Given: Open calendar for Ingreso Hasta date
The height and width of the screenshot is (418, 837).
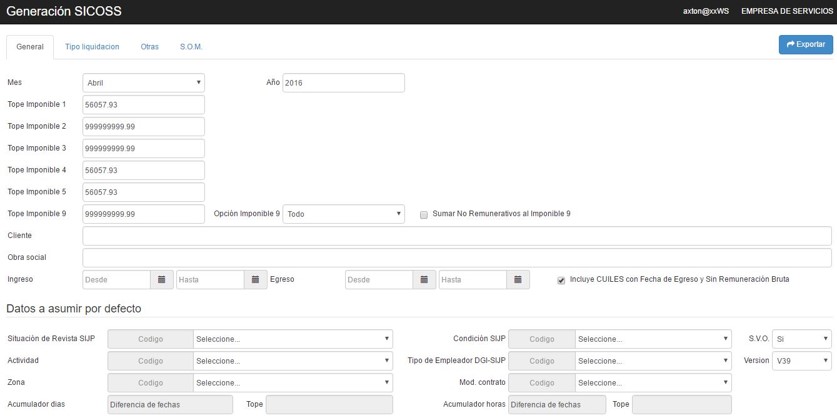Looking at the screenshot, I should 255,280.
